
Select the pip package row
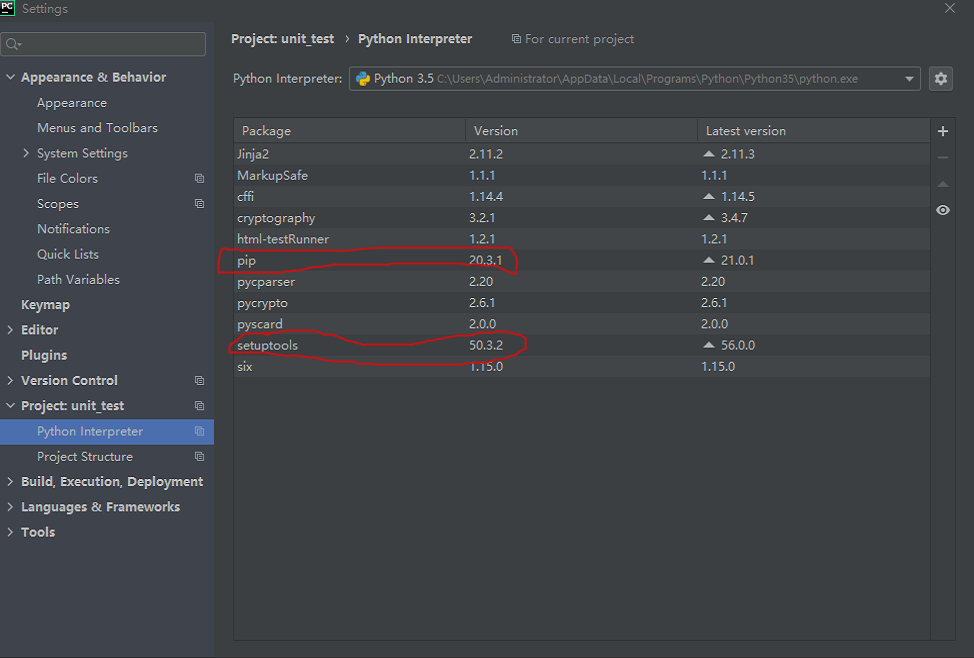pos(581,260)
